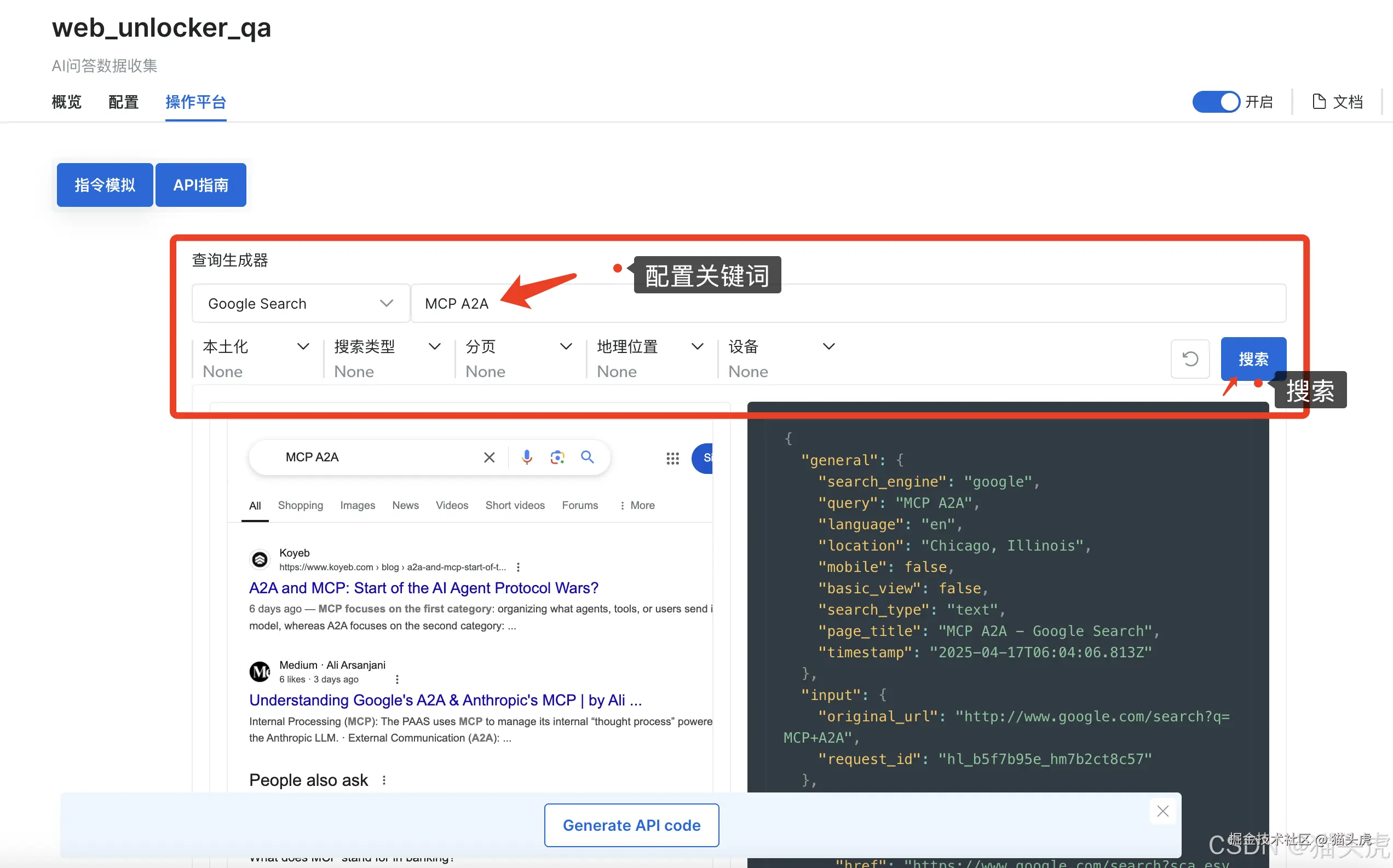
Task: Click the reset query refresh icon
Action: (x=1190, y=359)
